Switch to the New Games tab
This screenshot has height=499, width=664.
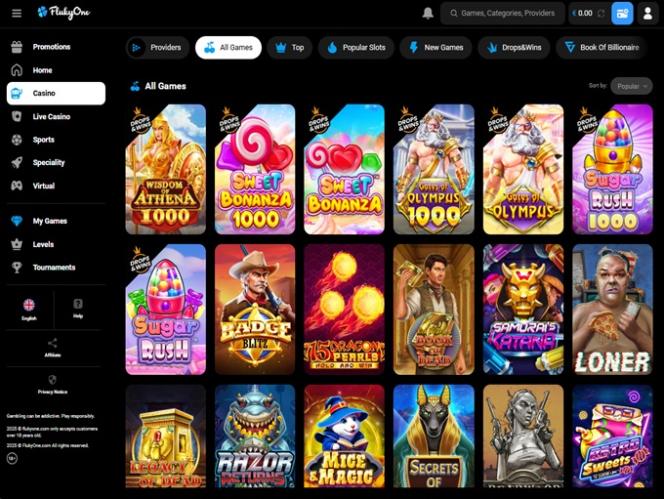tap(436, 47)
